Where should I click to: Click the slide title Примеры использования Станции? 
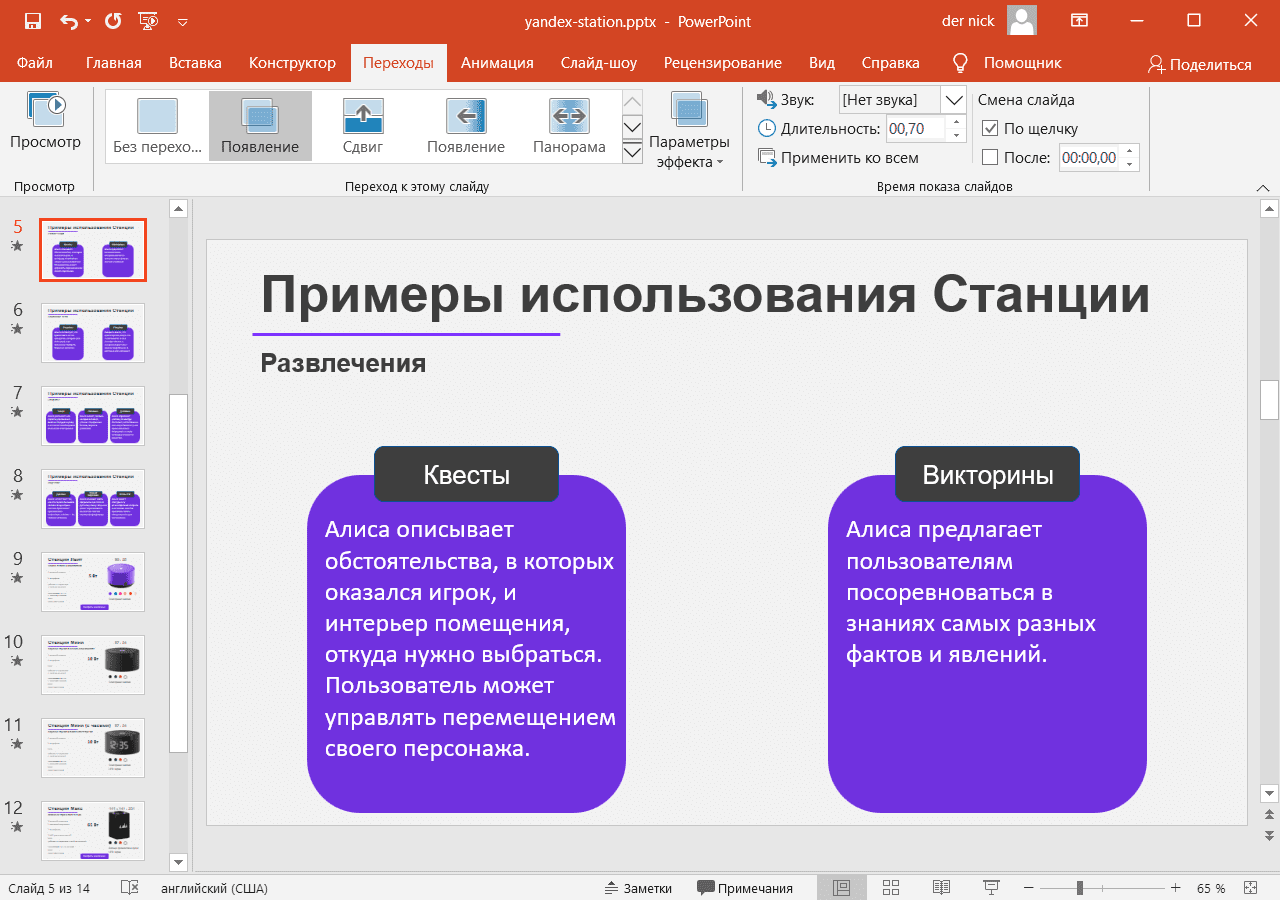(x=705, y=296)
